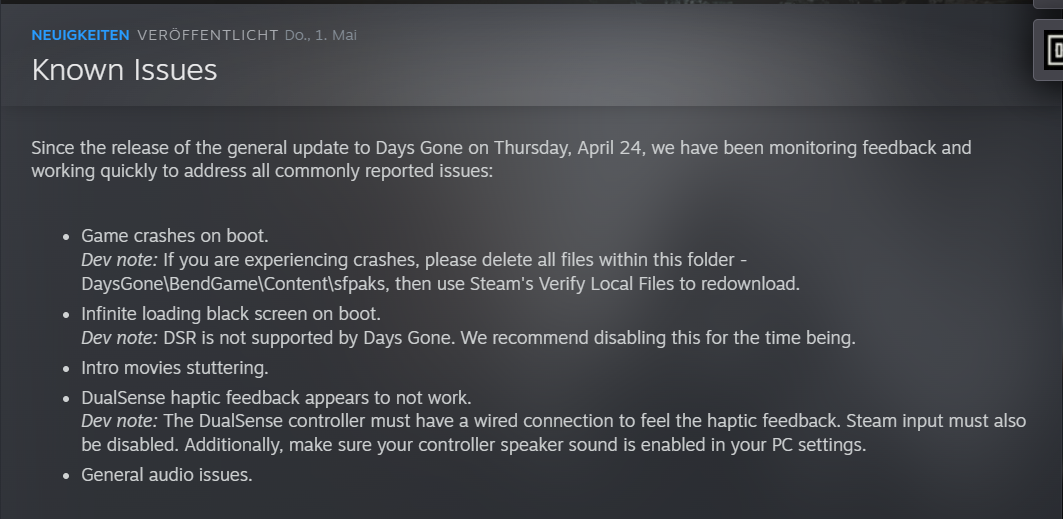The image size is (1063, 519).
Task: Open the NEUIGKEITEN category label
Action: point(81,35)
